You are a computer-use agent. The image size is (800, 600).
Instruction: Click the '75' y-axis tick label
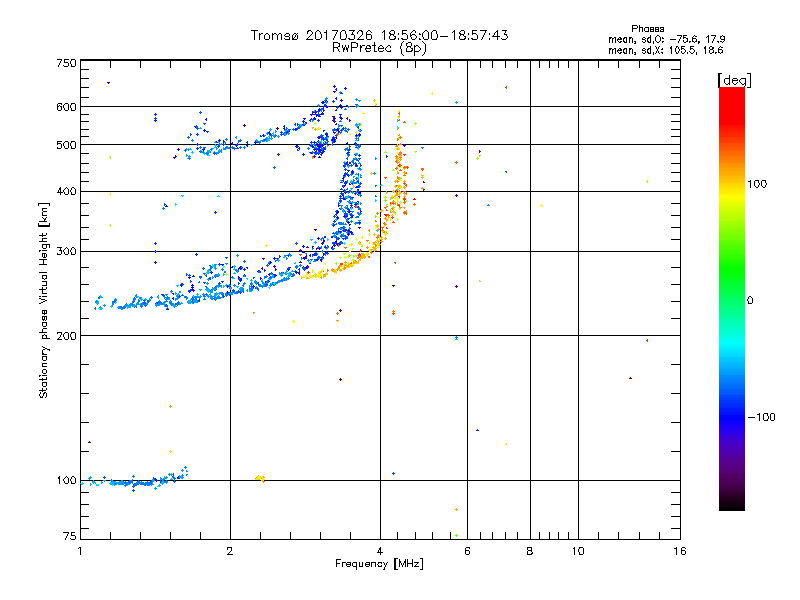[x=70, y=536]
